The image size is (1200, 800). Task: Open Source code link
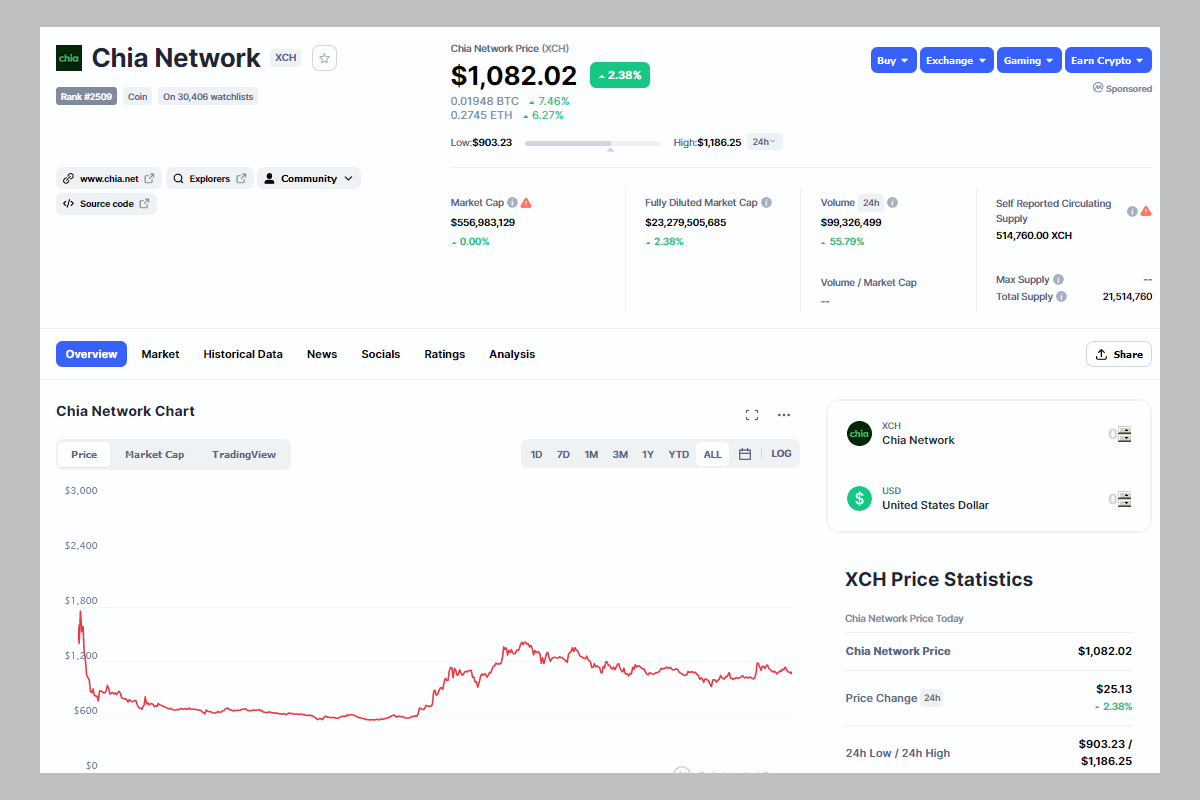click(106, 204)
